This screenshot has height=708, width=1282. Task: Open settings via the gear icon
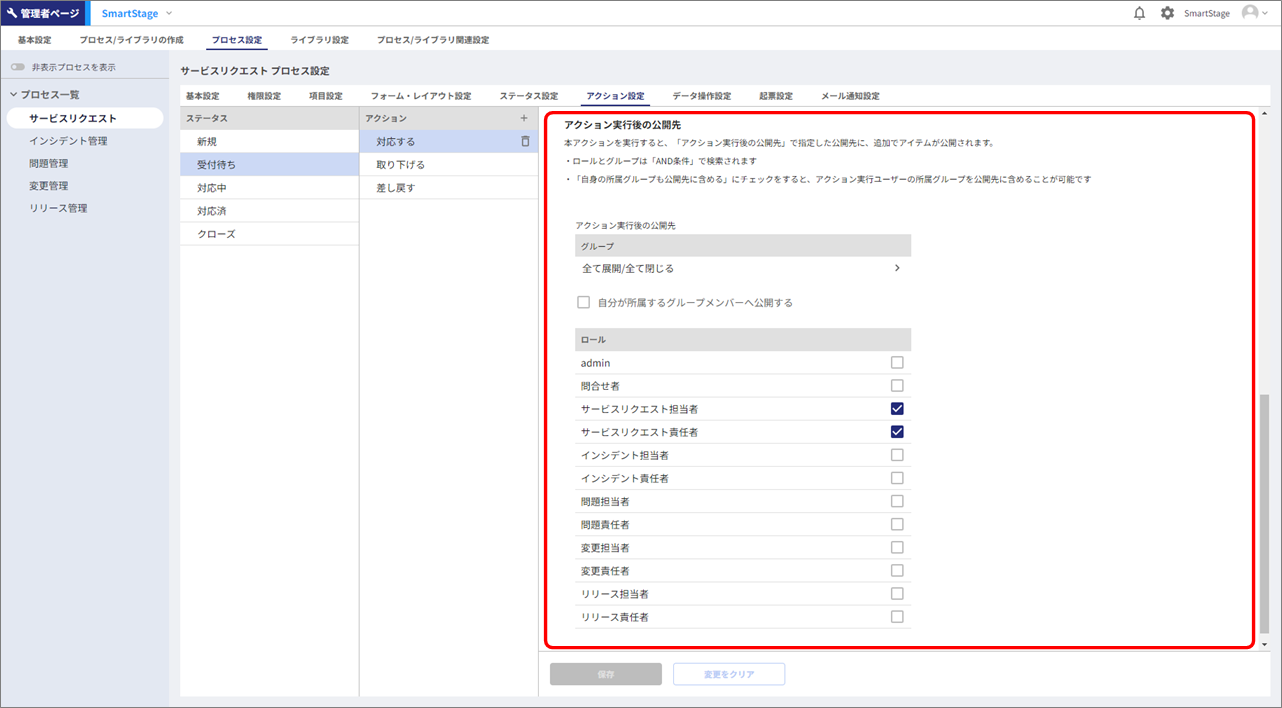coord(1167,13)
